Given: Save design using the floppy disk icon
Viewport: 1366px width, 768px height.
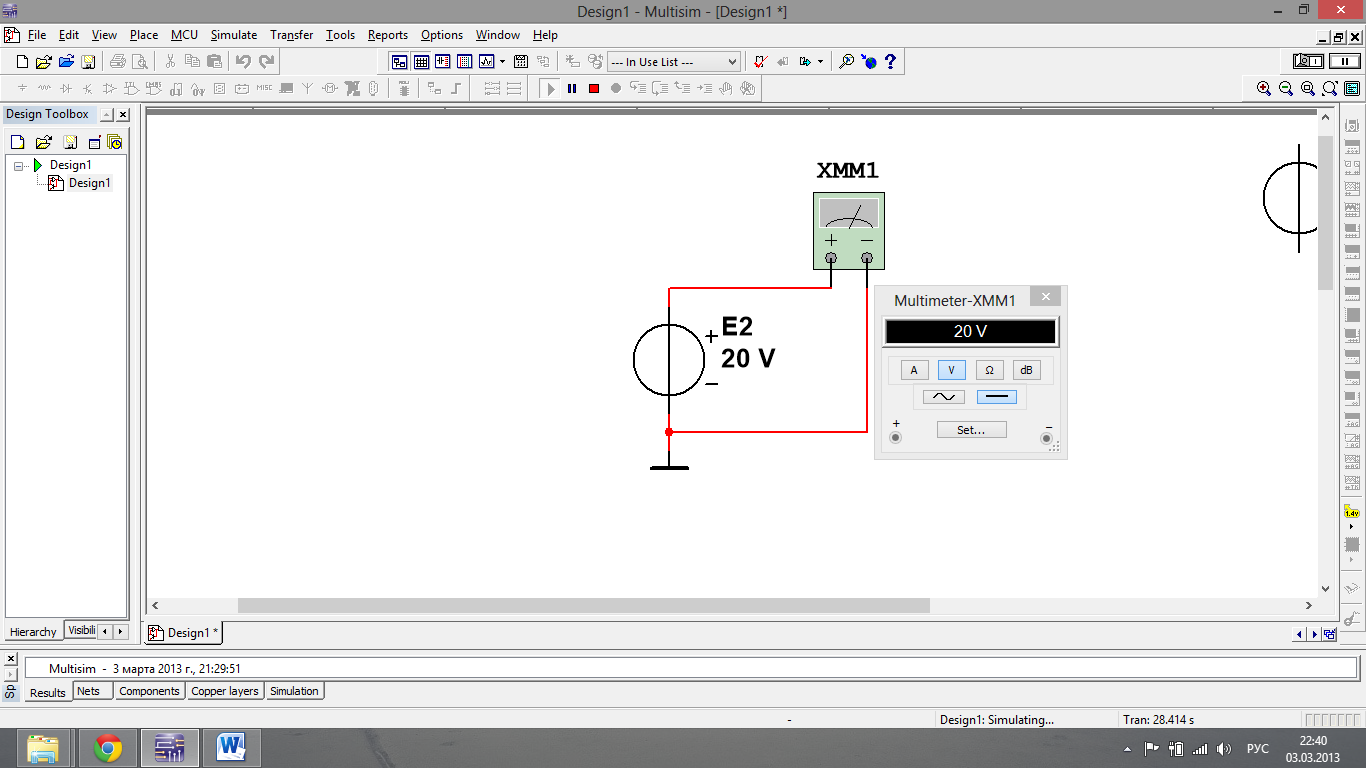Looking at the screenshot, I should [x=88, y=62].
